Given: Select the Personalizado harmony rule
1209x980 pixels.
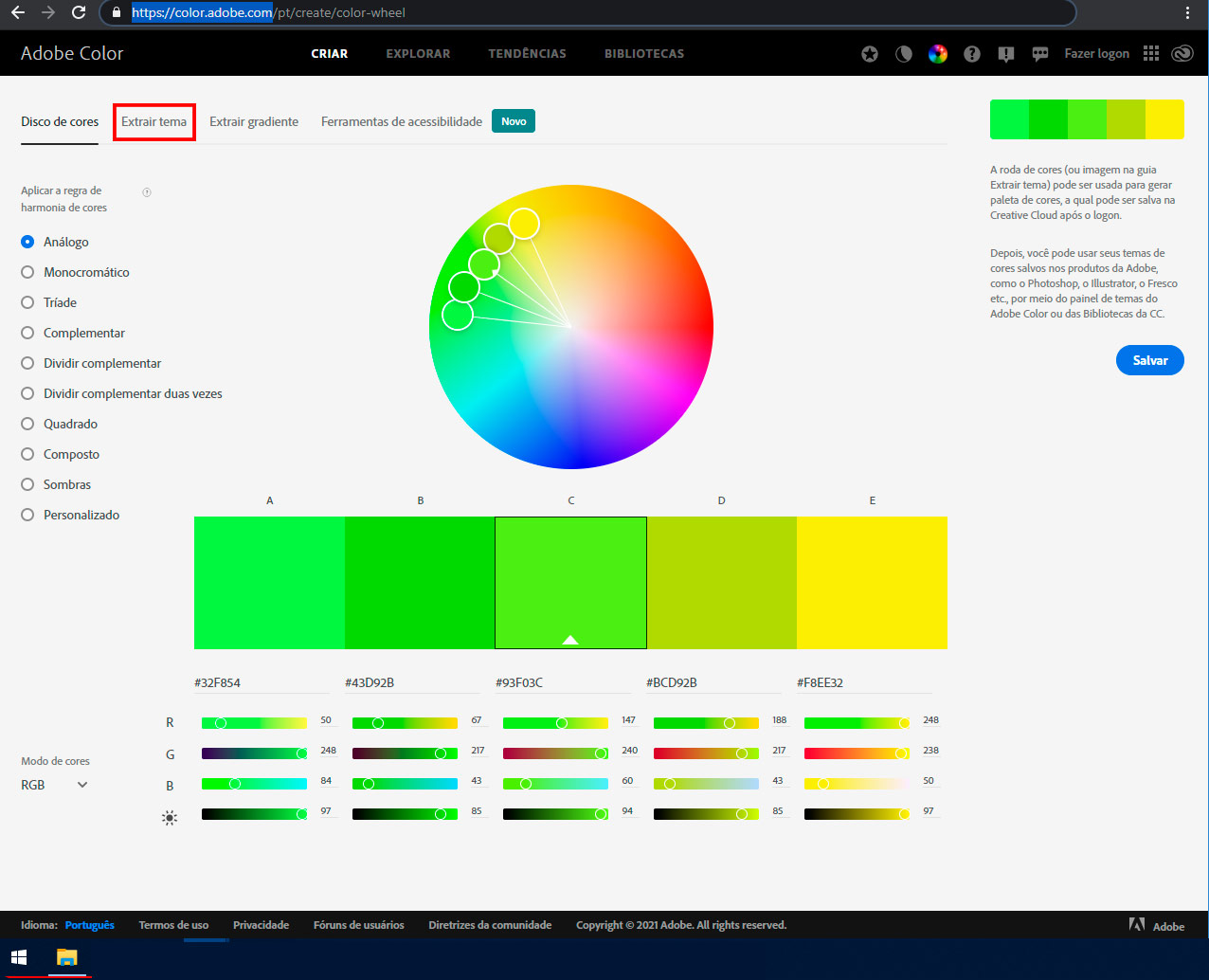Looking at the screenshot, I should coord(70,515).
